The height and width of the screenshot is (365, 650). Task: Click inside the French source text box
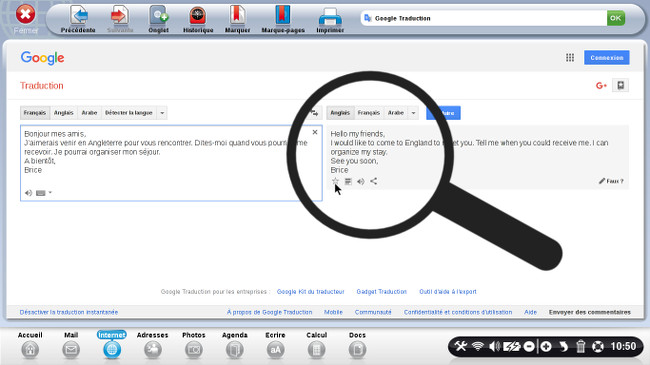pos(171,163)
